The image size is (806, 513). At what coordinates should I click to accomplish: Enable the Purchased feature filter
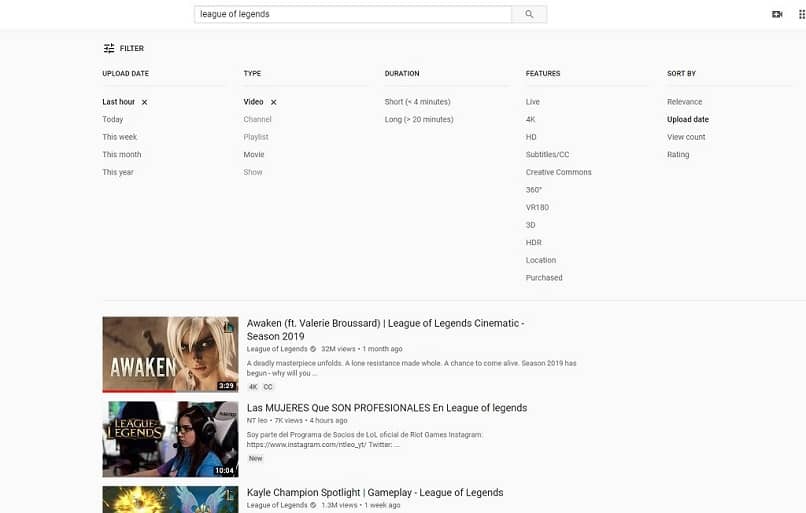point(544,278)
